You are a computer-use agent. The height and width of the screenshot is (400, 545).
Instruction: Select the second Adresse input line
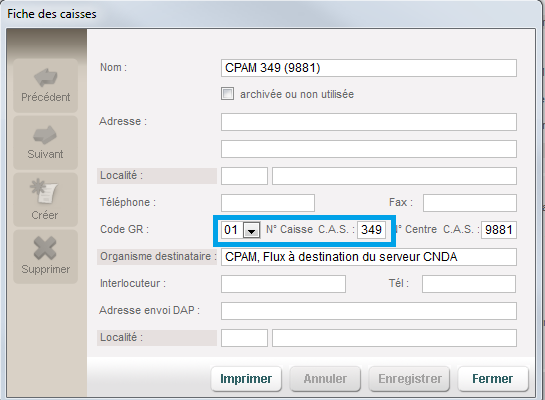369,149
